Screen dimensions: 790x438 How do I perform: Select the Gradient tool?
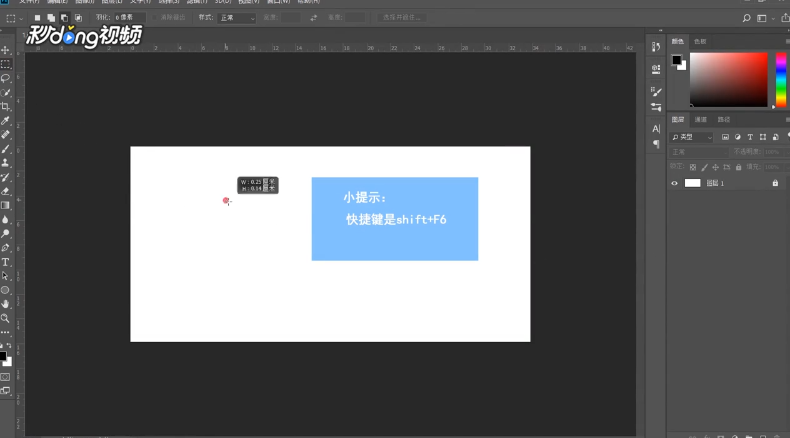(6, 205)
